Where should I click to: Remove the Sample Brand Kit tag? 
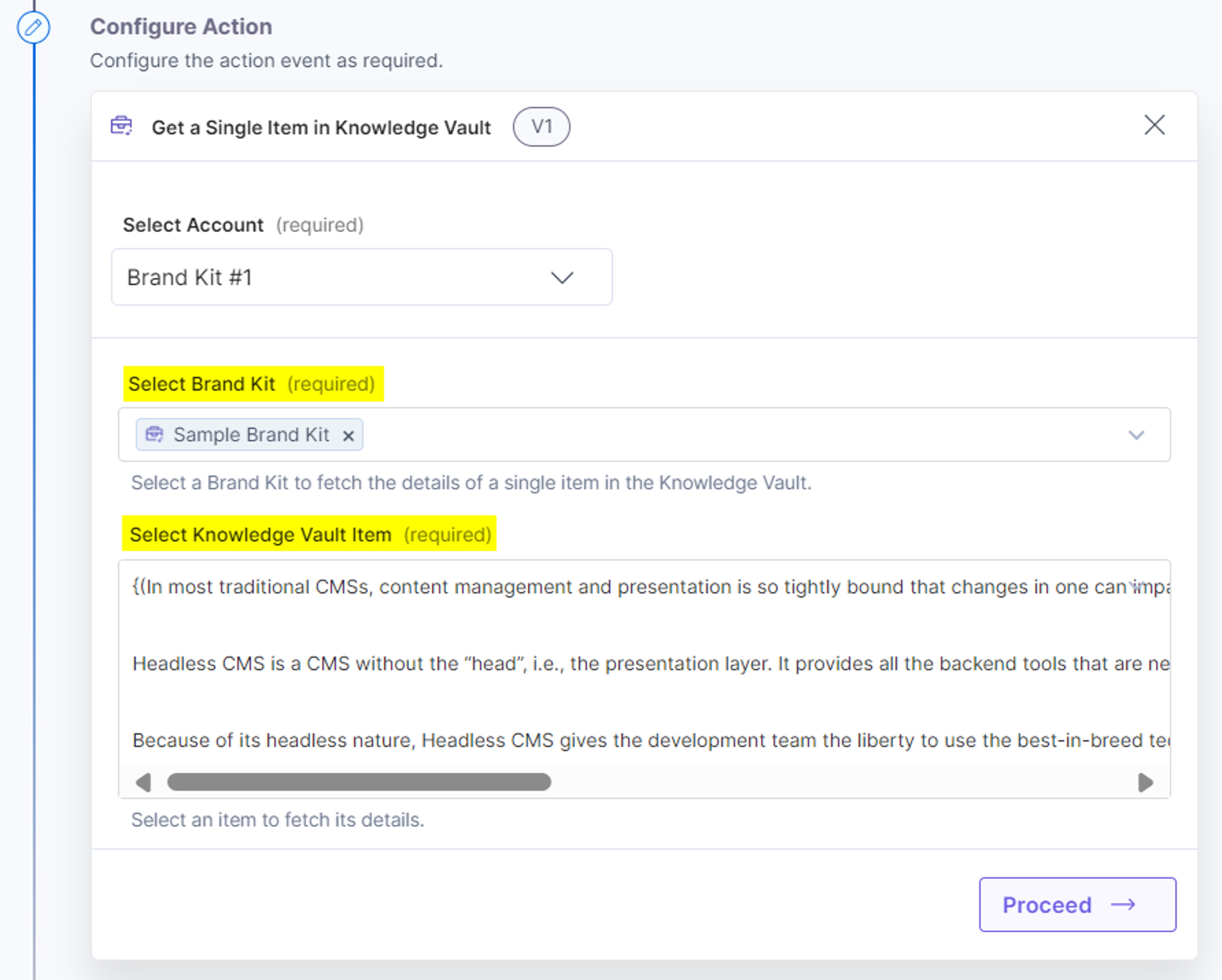point(348,436)
